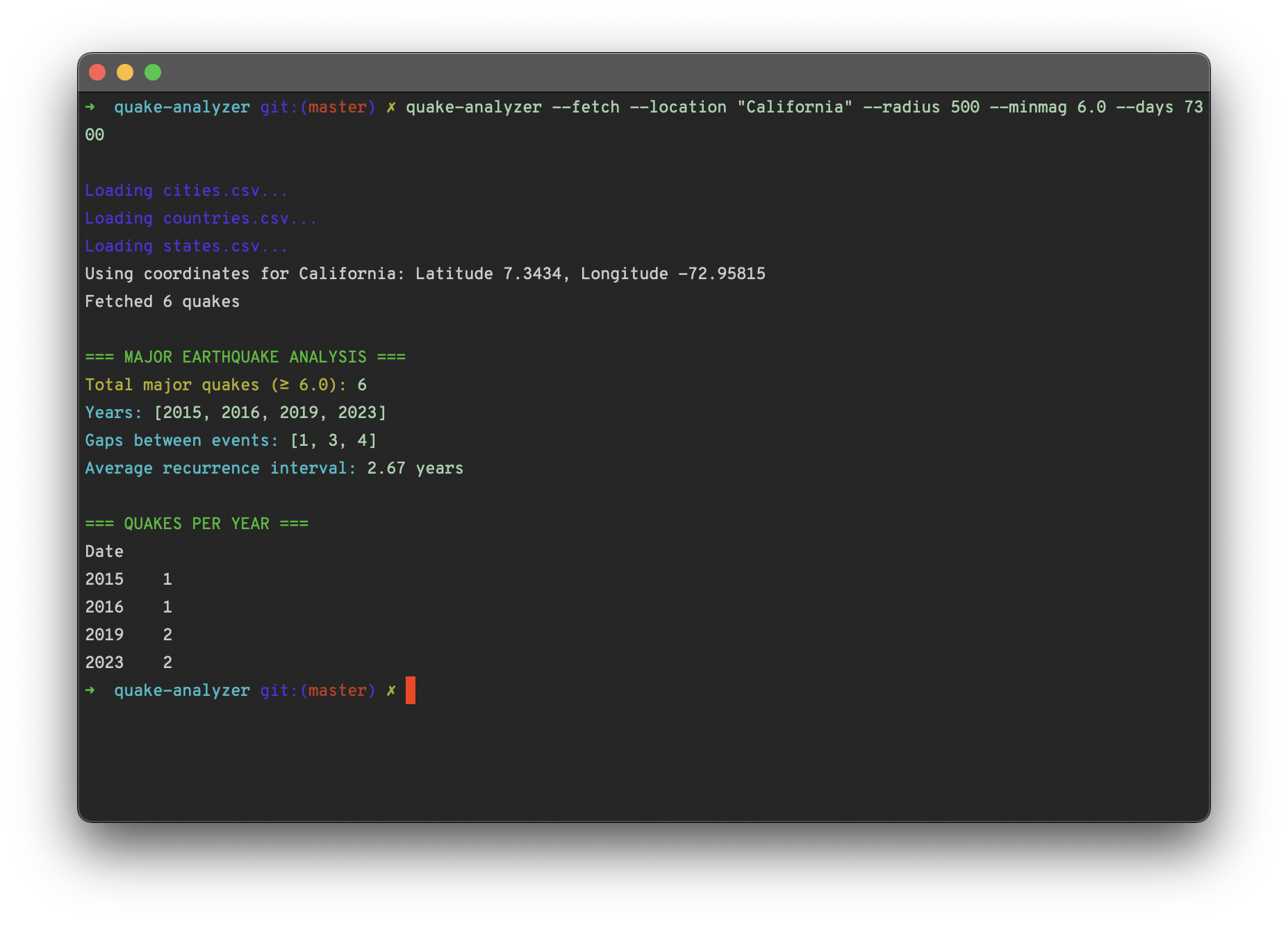Click the Loading cities.csv line
Image resolution: width=1288 pixels, height=925 pixels.
[x=186, y=190]
